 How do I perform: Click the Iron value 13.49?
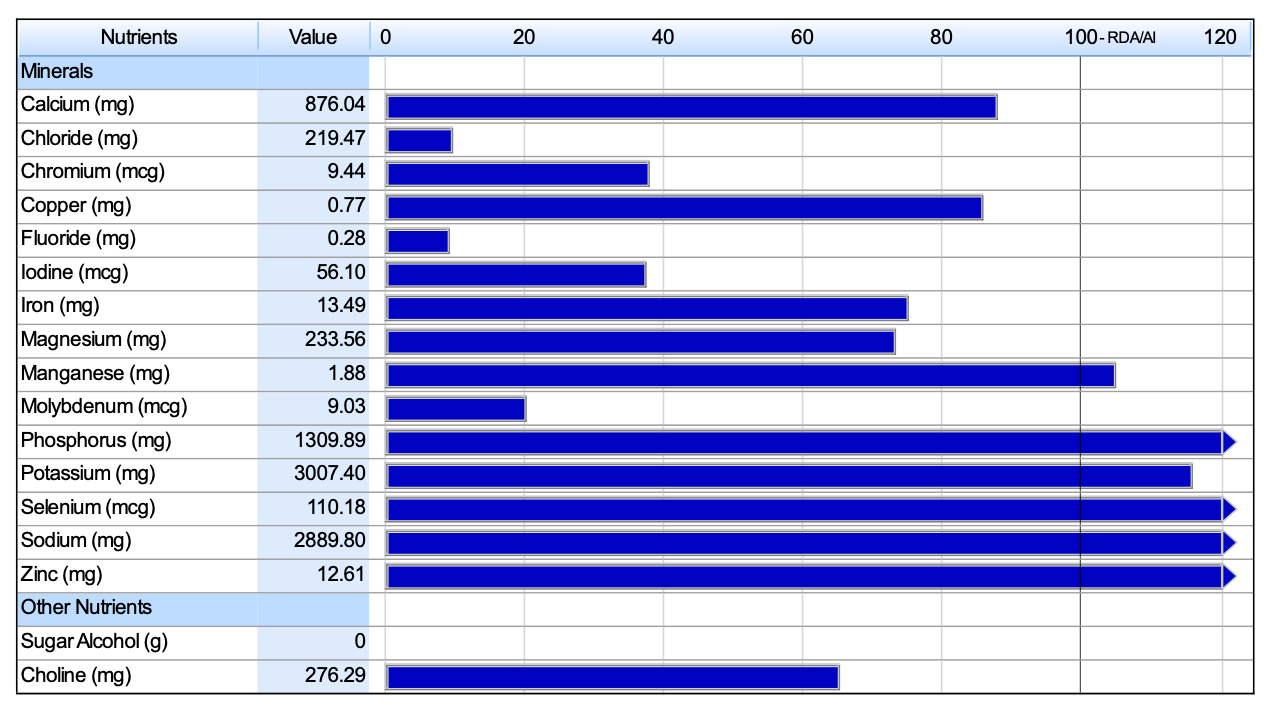coord(342,306)
